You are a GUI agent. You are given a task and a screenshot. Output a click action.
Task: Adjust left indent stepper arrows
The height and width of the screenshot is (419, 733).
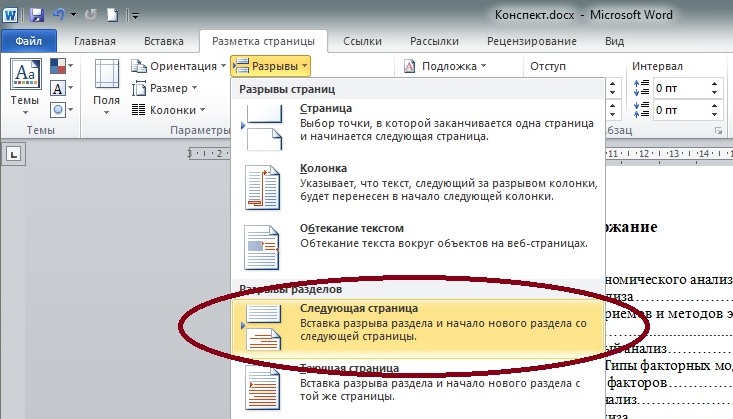click(612, 88)
